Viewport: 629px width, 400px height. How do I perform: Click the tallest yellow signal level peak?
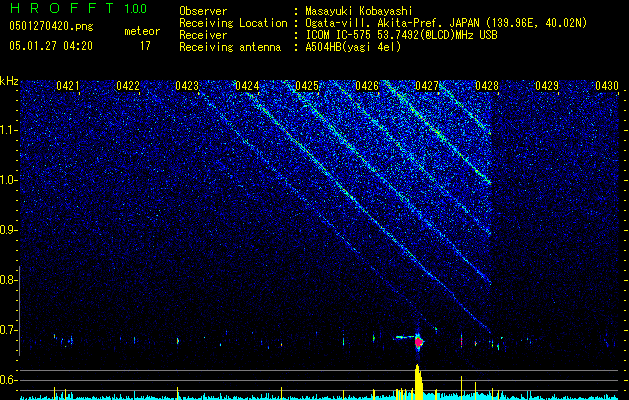click(418, 382)
